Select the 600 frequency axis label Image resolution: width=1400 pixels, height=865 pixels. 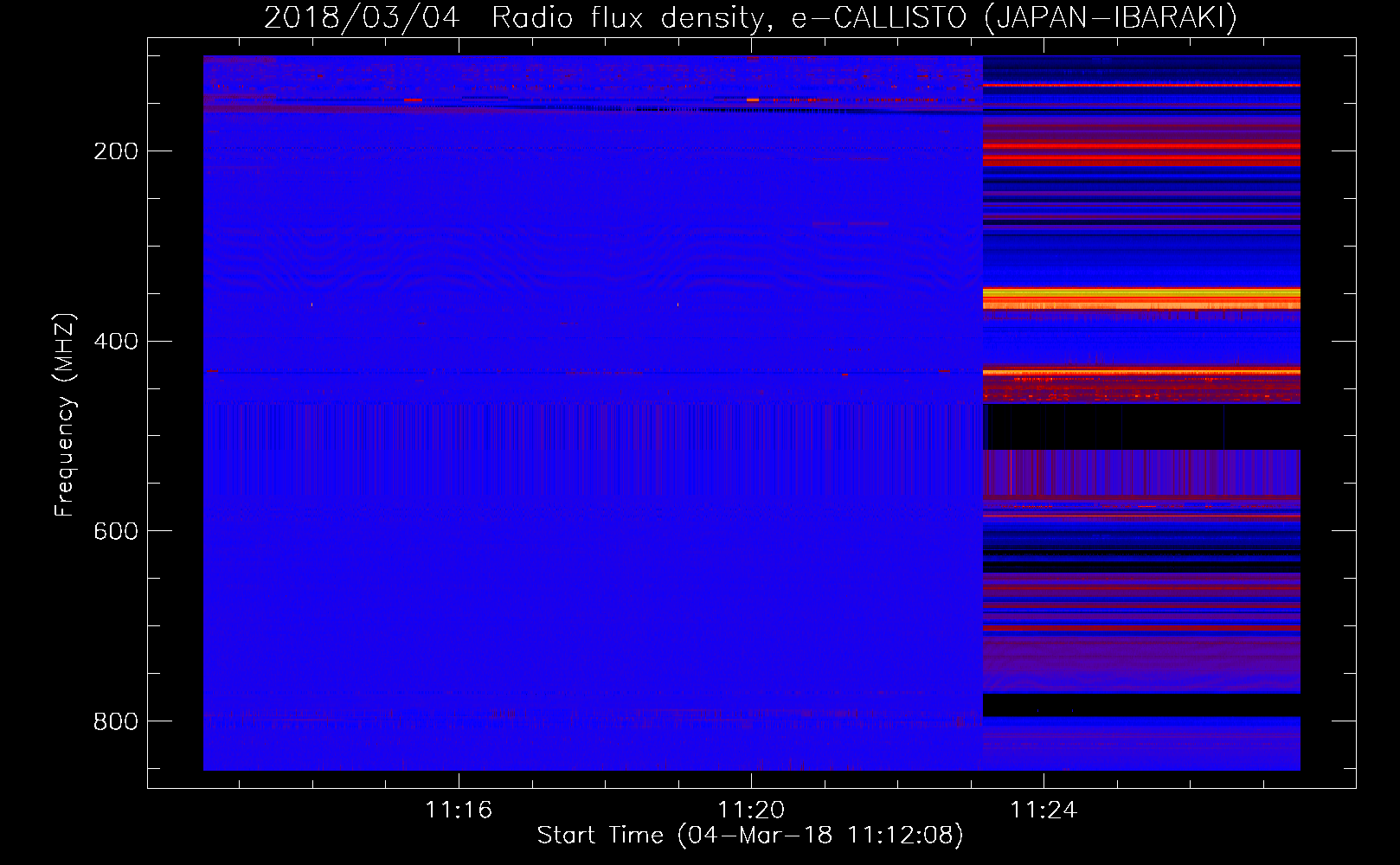[116, 531]
